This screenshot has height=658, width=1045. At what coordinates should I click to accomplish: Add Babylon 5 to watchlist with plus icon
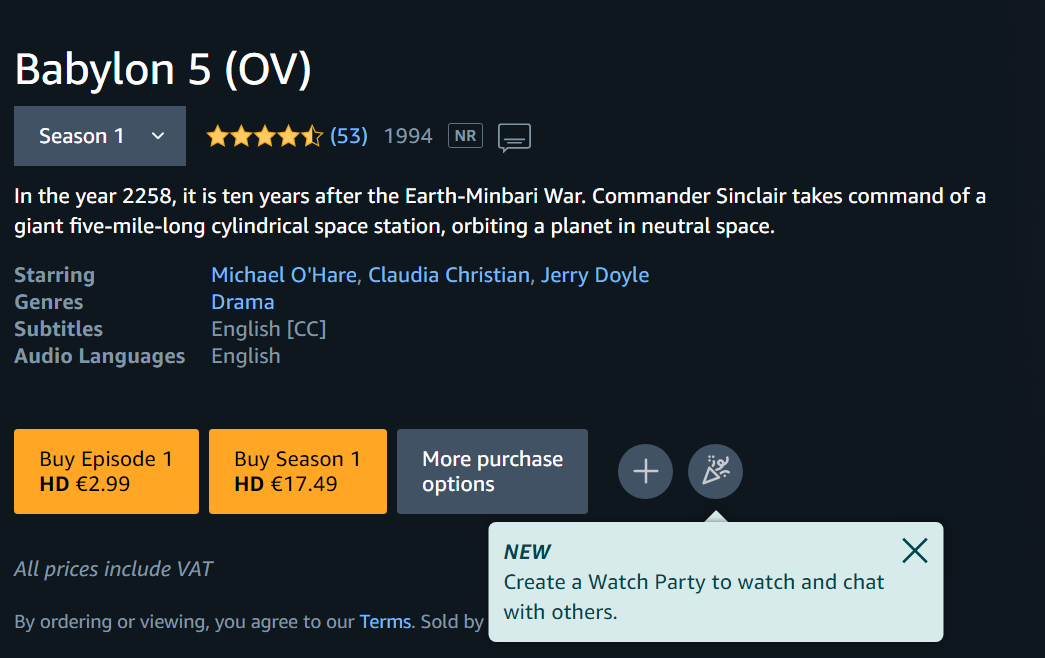point(645,471)
